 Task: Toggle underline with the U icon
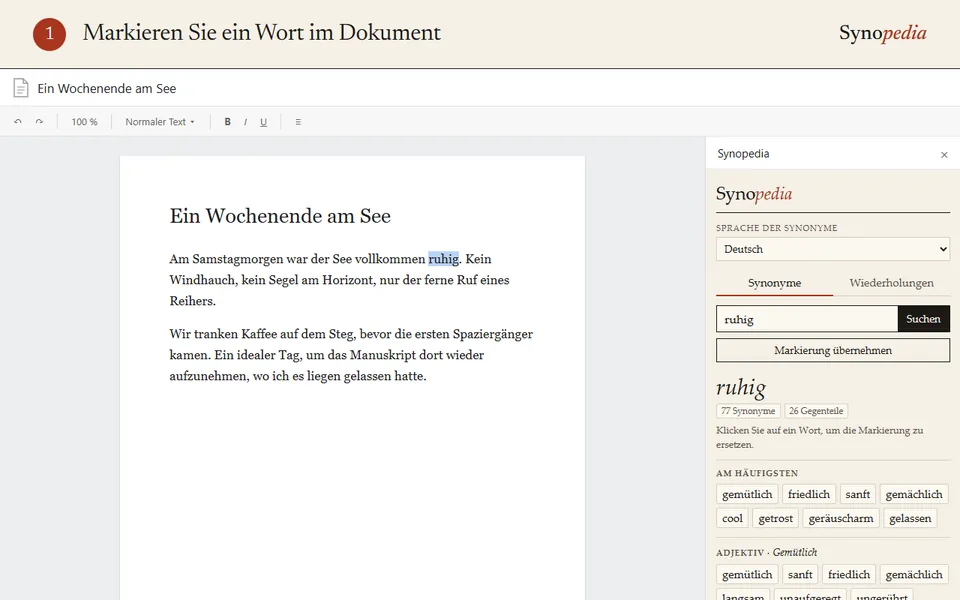click(263, 122)
